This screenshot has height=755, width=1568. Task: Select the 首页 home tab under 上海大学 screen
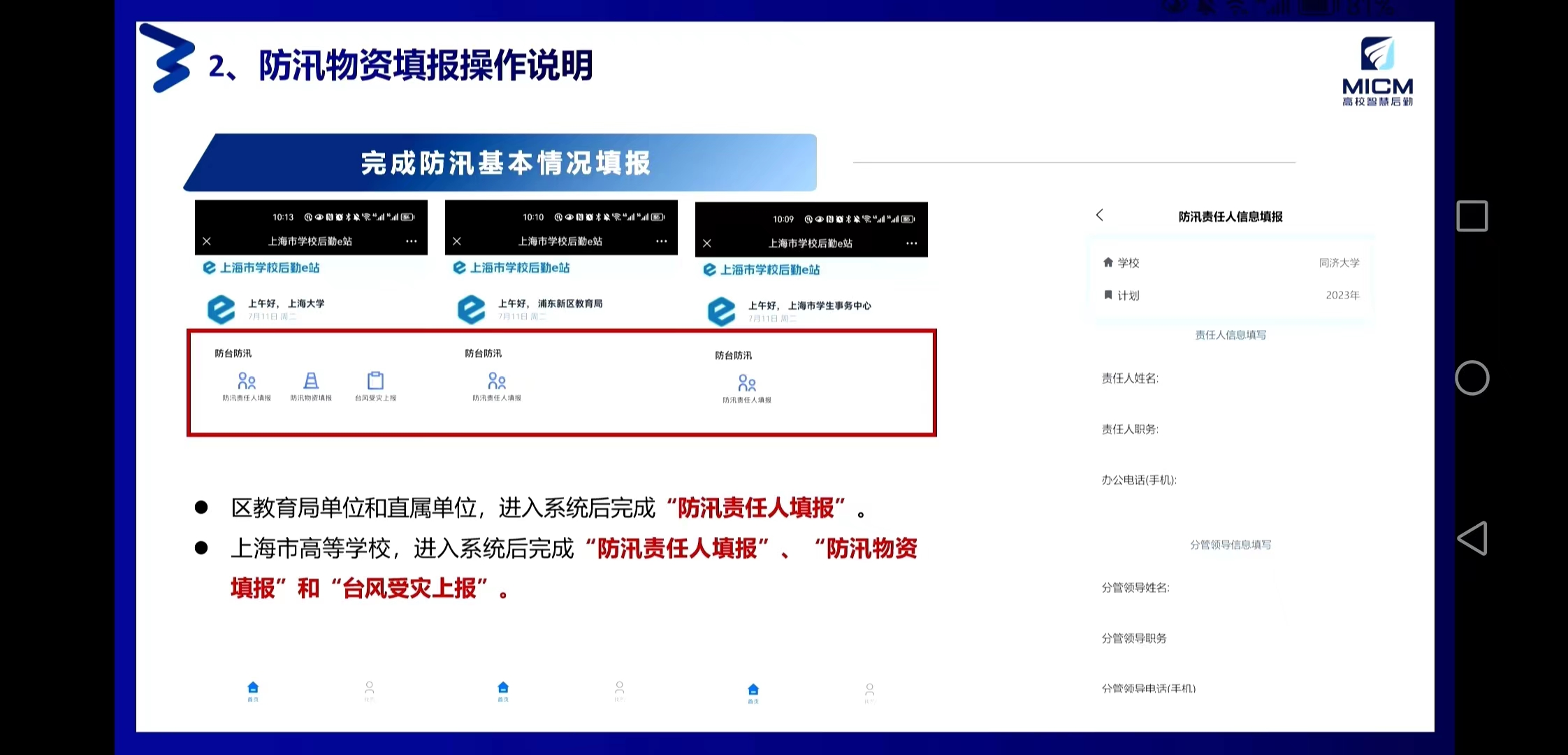point(253,691)
